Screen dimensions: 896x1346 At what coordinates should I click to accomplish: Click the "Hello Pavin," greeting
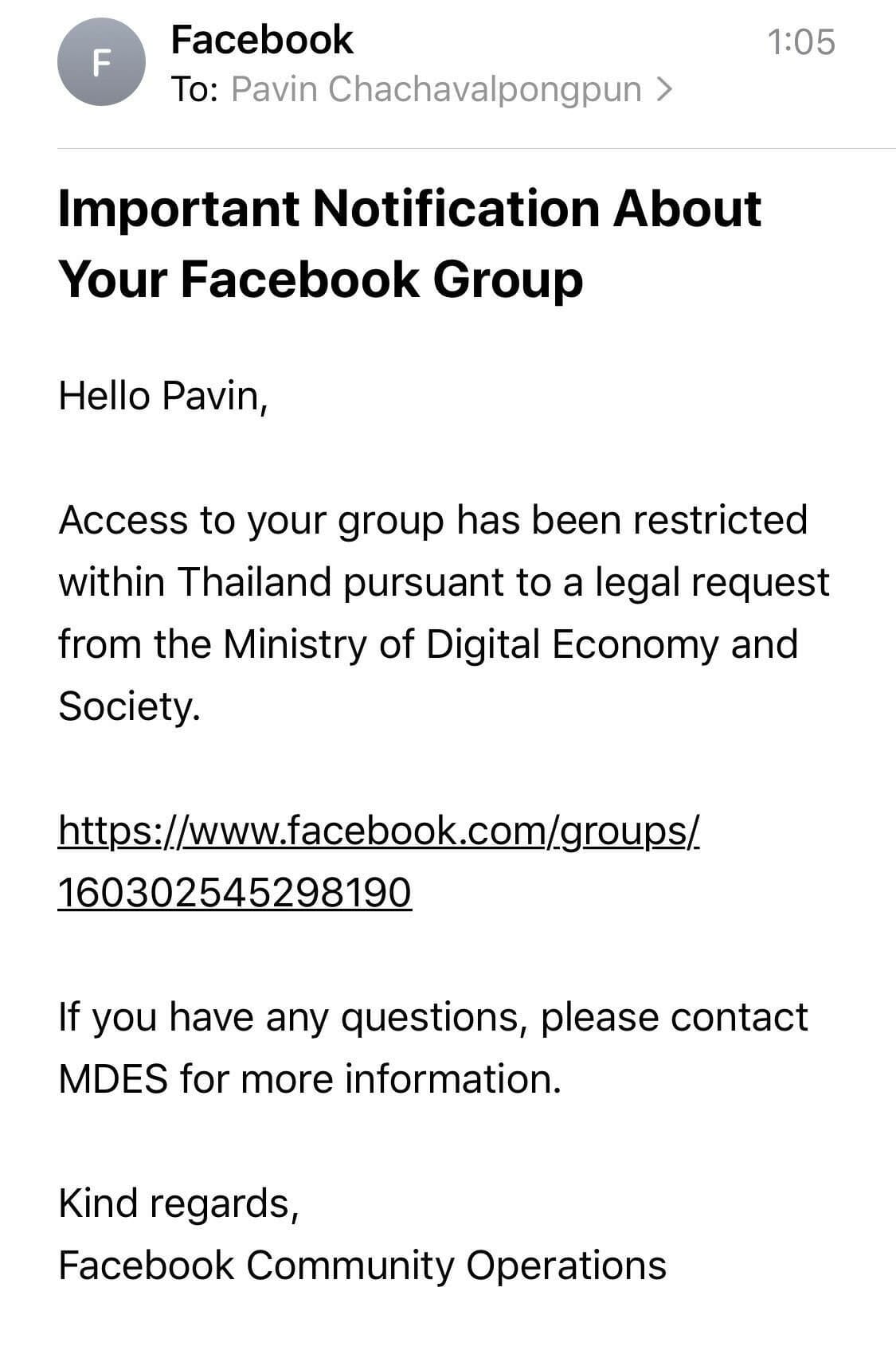pos(162,395)
